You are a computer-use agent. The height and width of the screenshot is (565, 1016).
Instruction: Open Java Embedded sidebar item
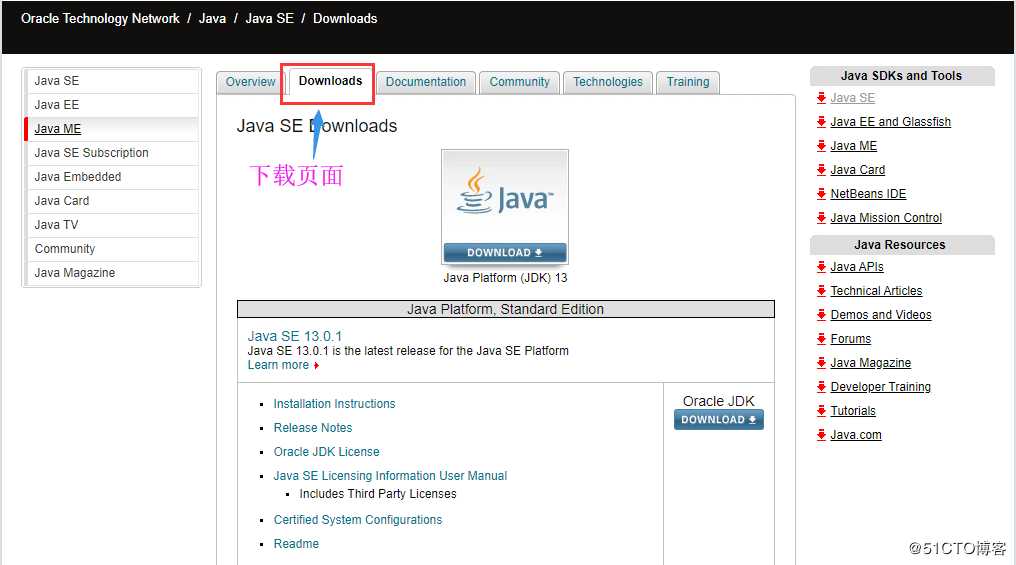(x=113, y=177)
